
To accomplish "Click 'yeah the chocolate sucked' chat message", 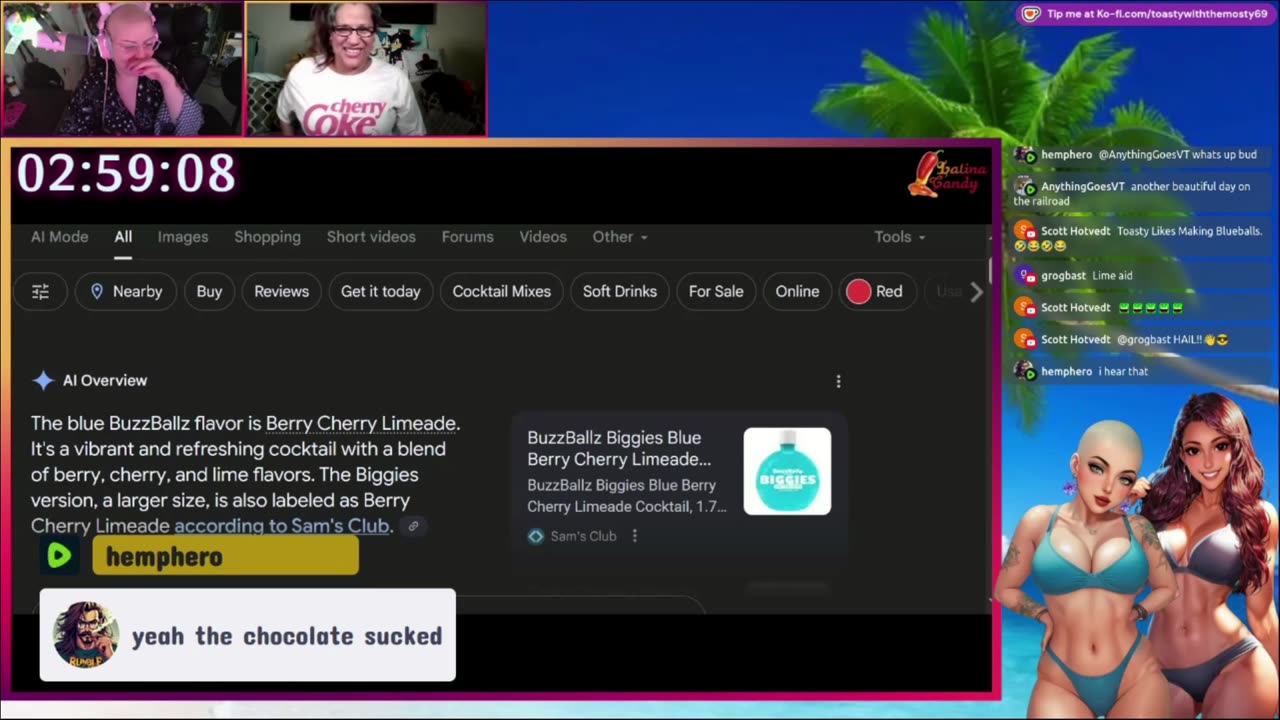I will (x=287, y=636).
